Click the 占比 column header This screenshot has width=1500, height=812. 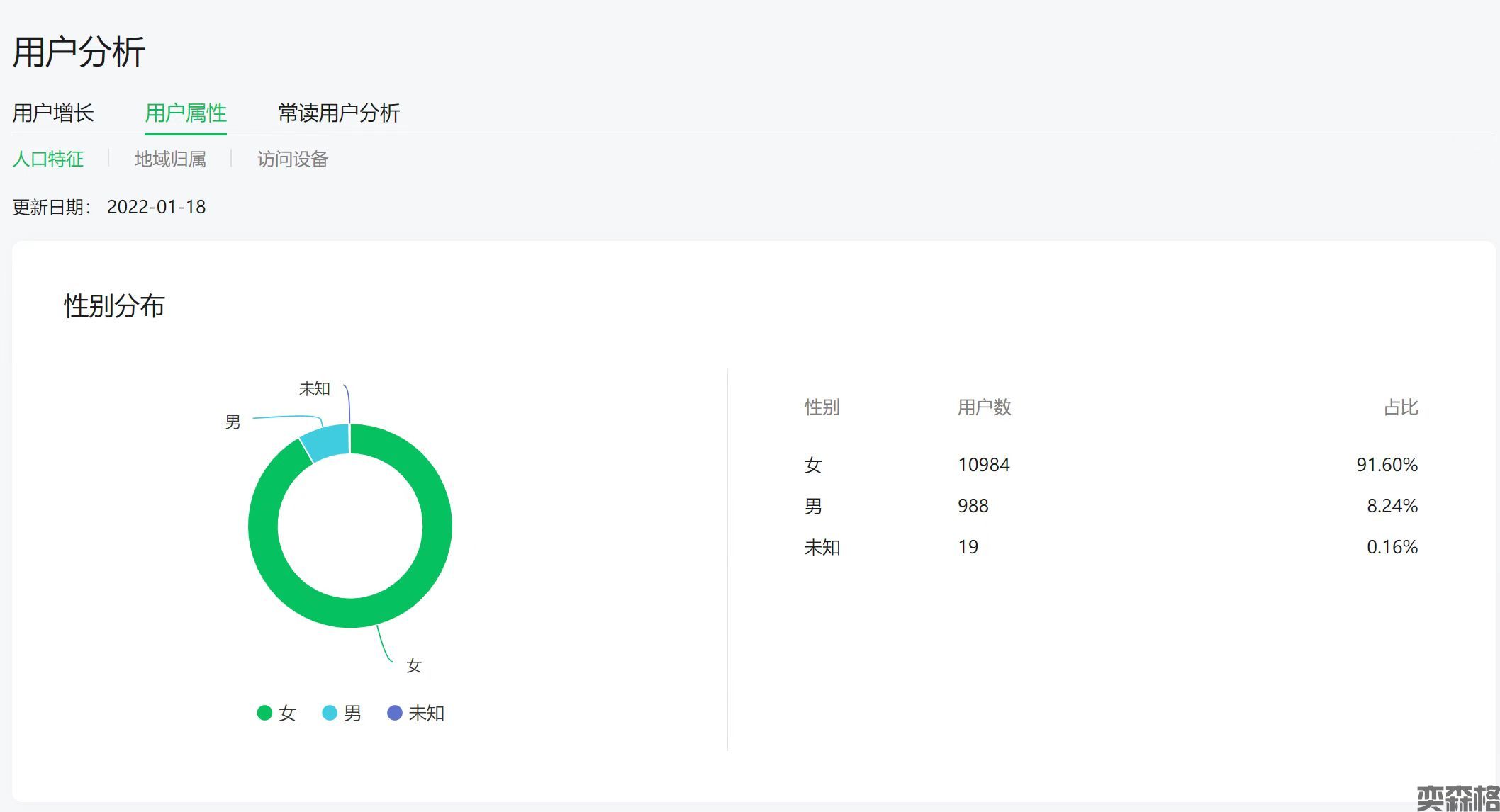coord(1400,407)
